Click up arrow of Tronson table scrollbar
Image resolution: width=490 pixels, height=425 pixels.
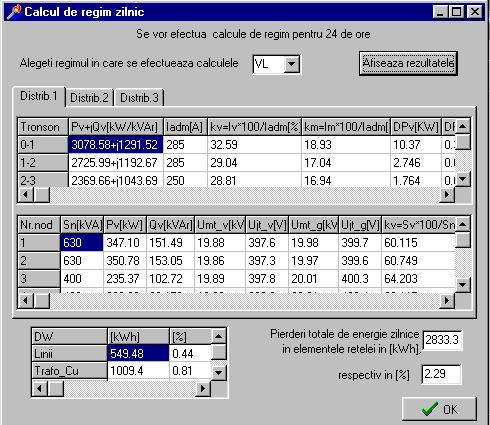pyautogui.click(x=463, y=126)
